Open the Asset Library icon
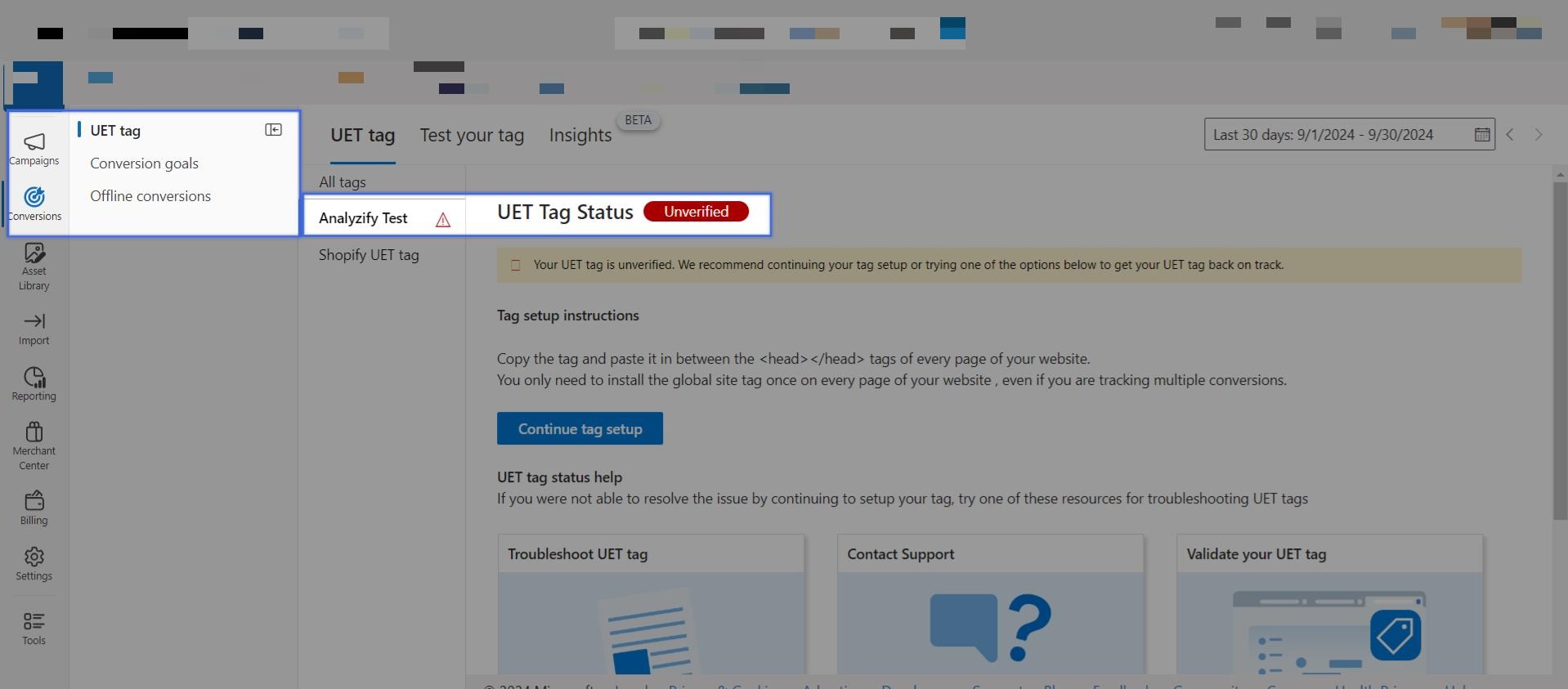The height and width of the screenshot is (689, 1568). (34, 253)
